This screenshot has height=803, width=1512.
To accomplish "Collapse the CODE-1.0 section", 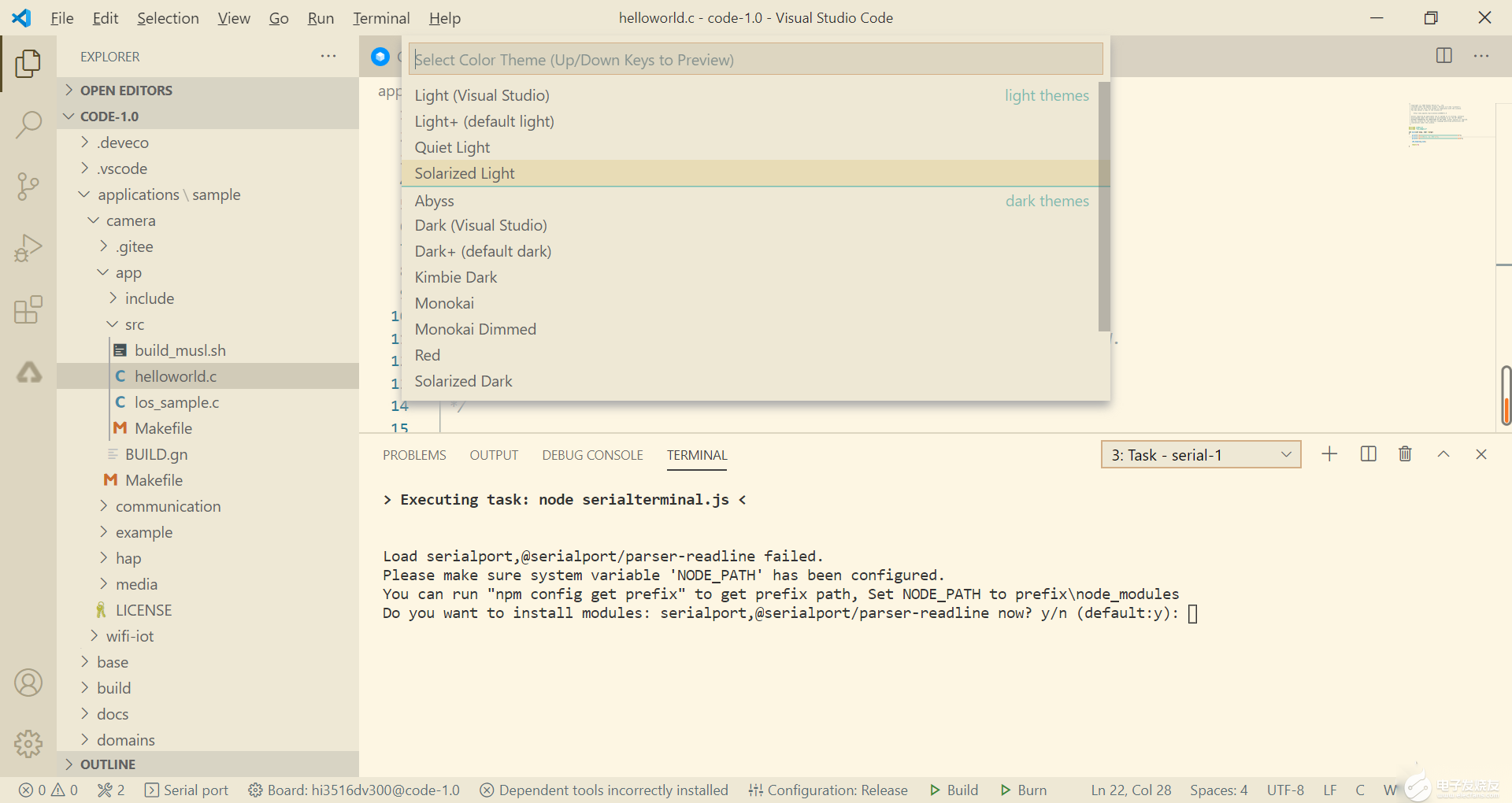I will point(208,116).
